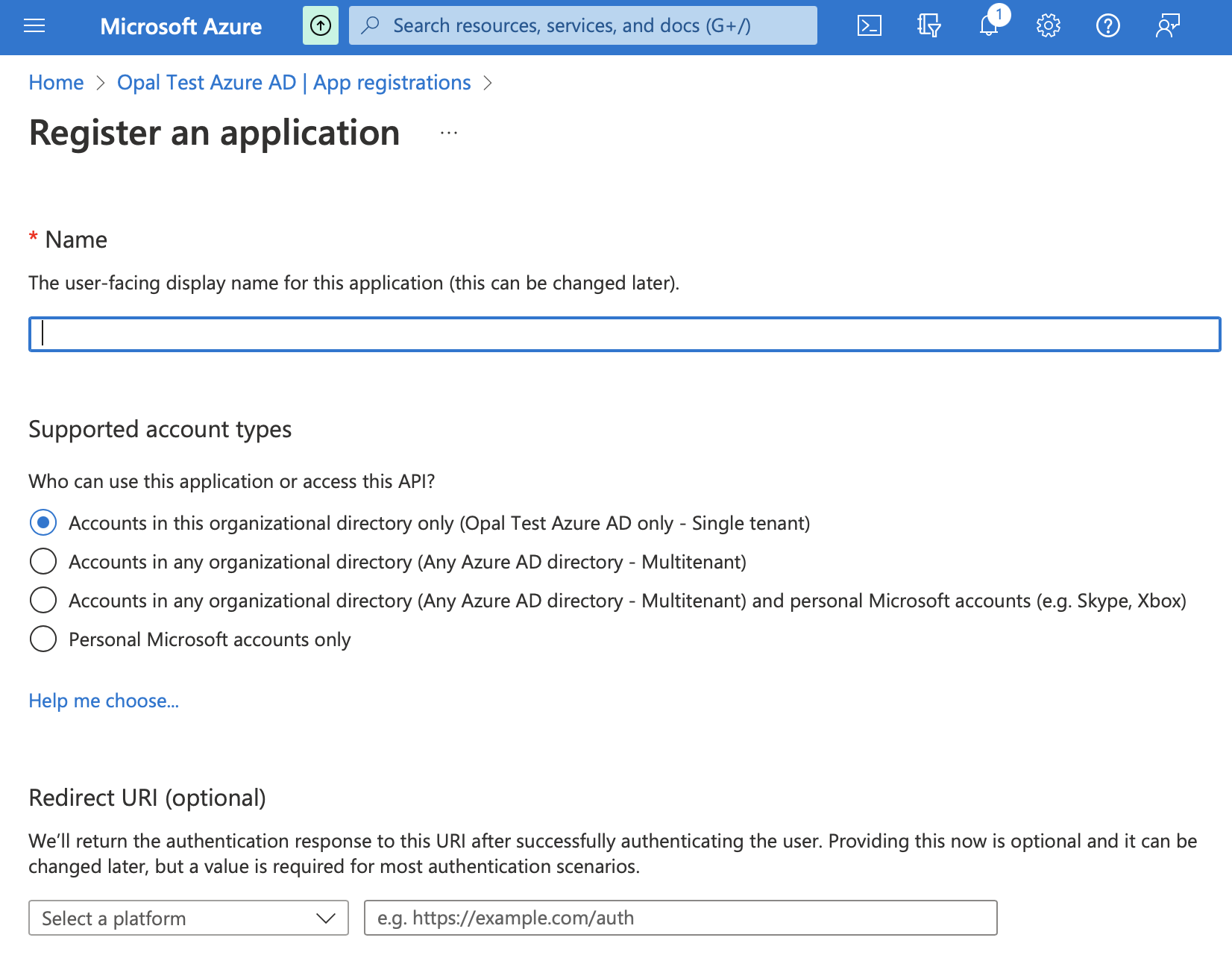Click the 'Supported account types' heading
The image size is (1232, 964).
(x=160, y=429)
